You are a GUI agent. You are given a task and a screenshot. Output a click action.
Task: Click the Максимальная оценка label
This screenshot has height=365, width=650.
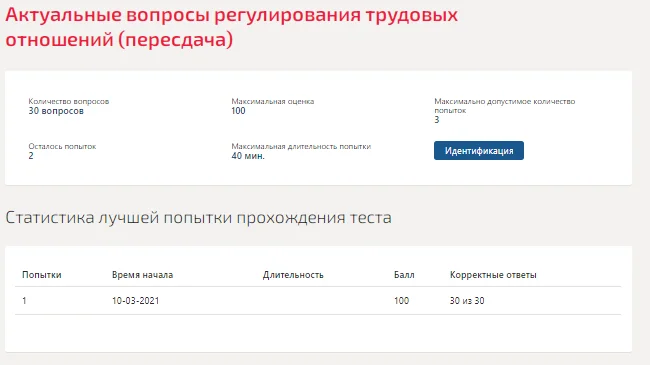(x=273, y=101)
